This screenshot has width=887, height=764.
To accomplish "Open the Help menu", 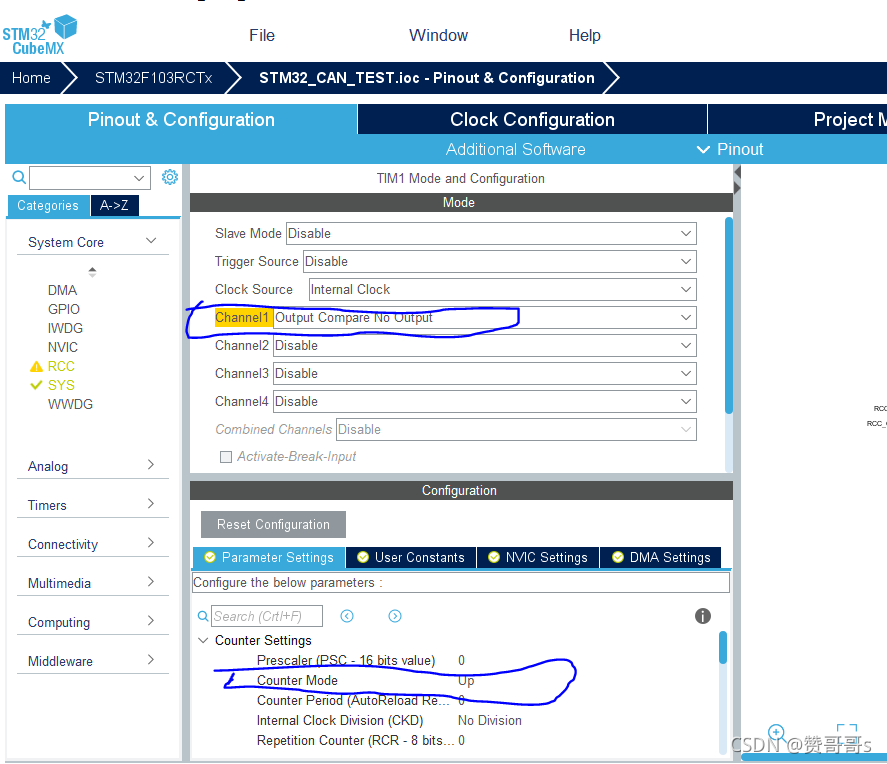I will (x=584, y=35).
